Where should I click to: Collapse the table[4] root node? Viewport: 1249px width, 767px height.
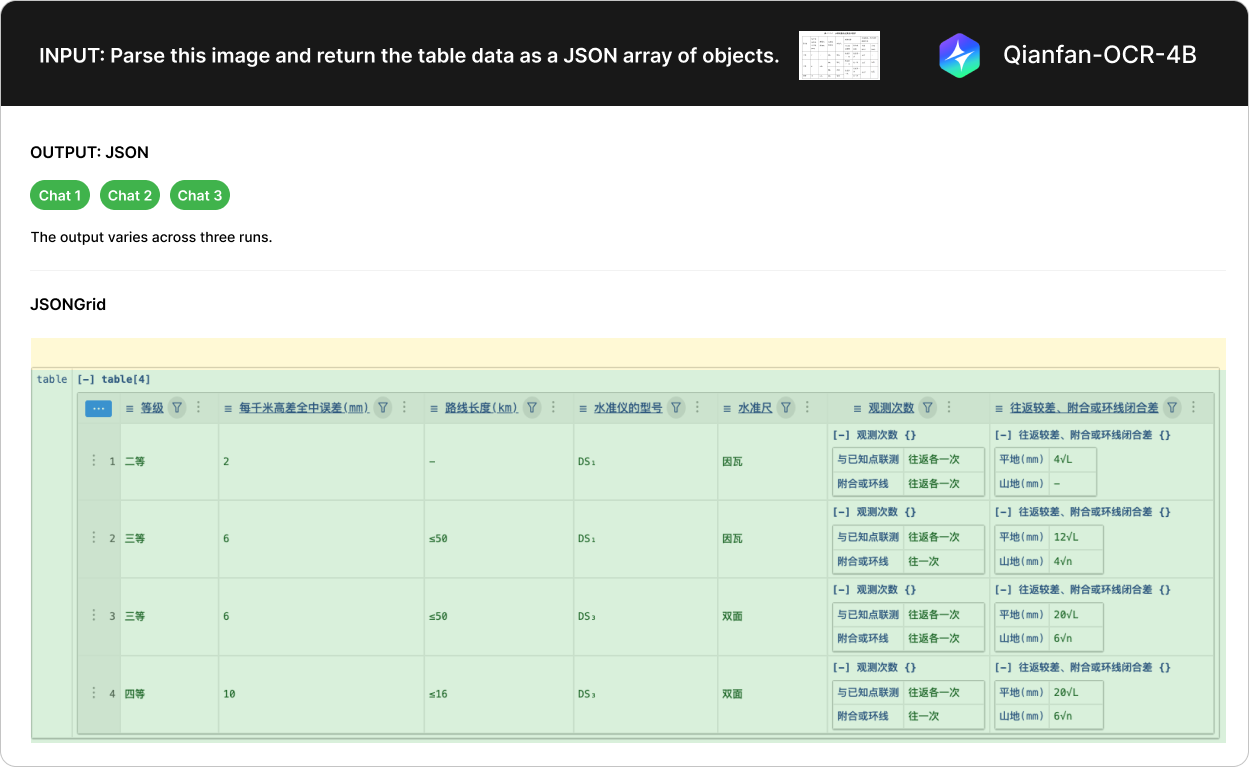[86, 379]
